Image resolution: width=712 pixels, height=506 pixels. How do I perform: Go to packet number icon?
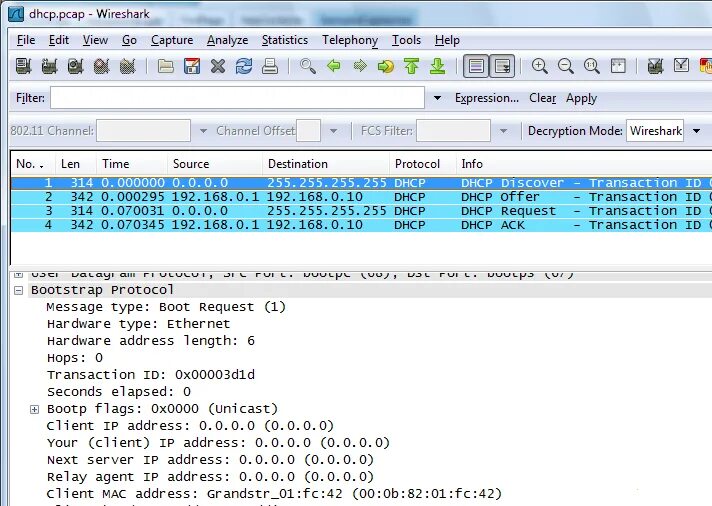coord(386,66)
